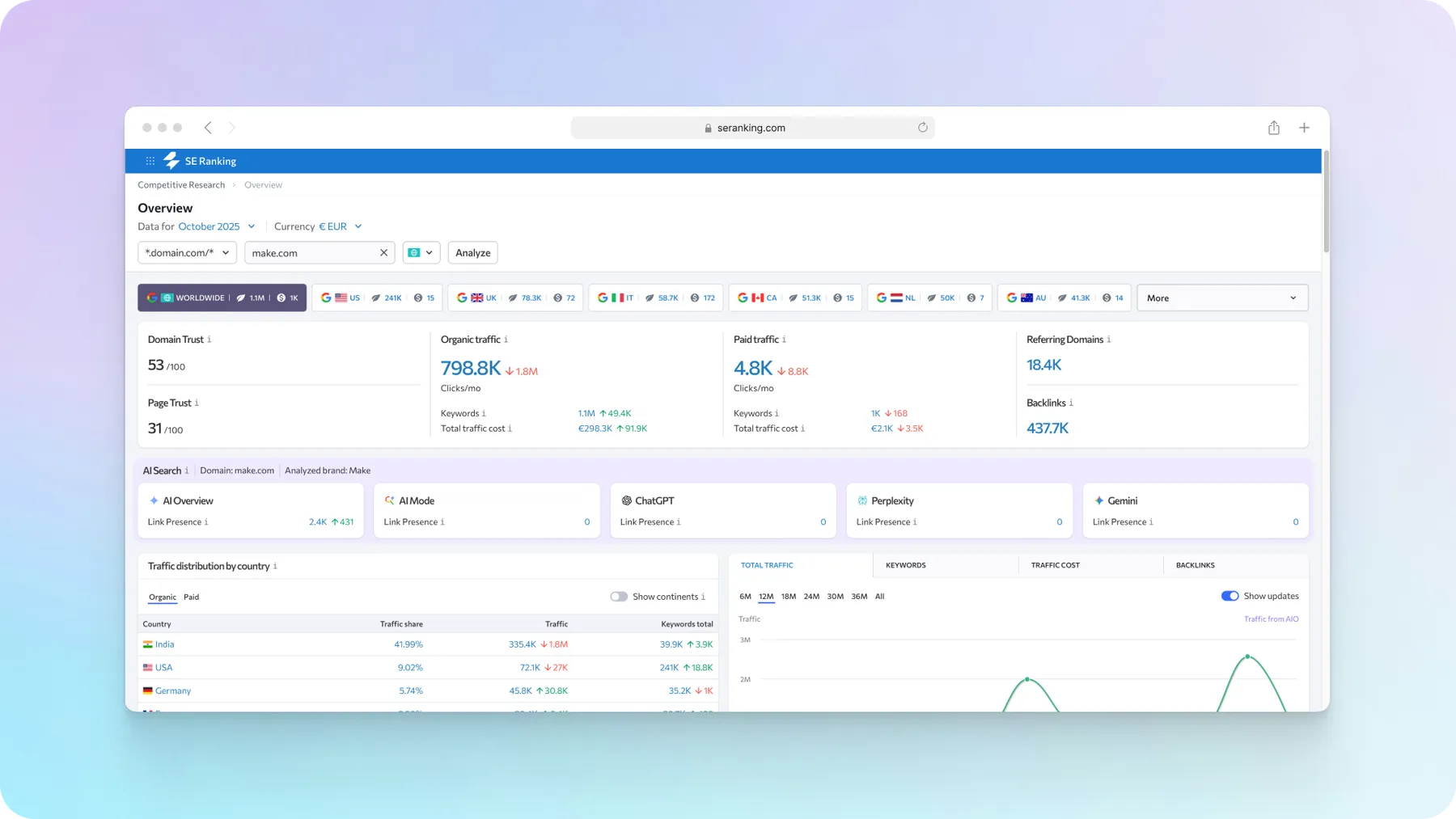Viewport: 1456px width, 819px height.
Task: Click the SE Ranking logo
Action: point(201,161)
